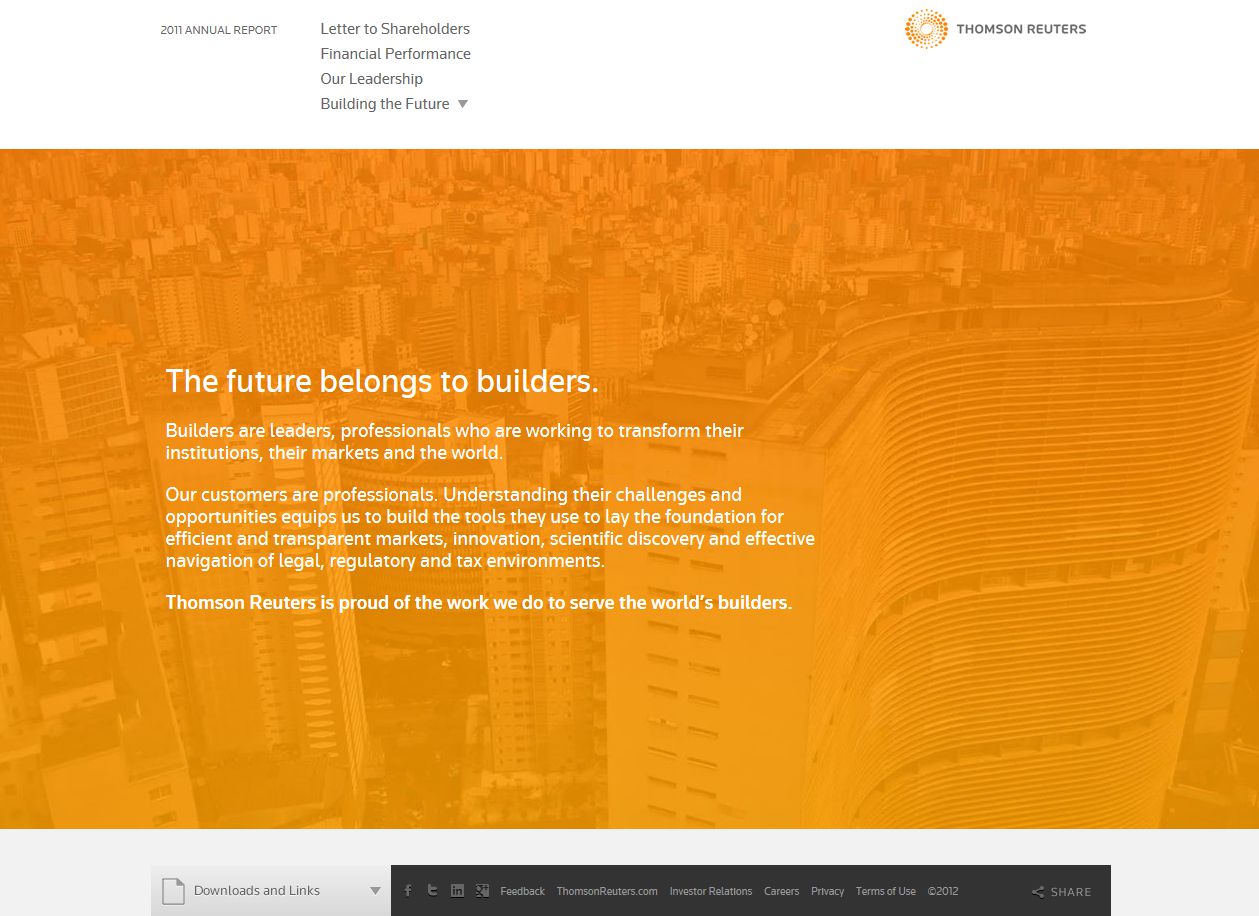Navigate to Our Leadership

click(x=371, y=79)
